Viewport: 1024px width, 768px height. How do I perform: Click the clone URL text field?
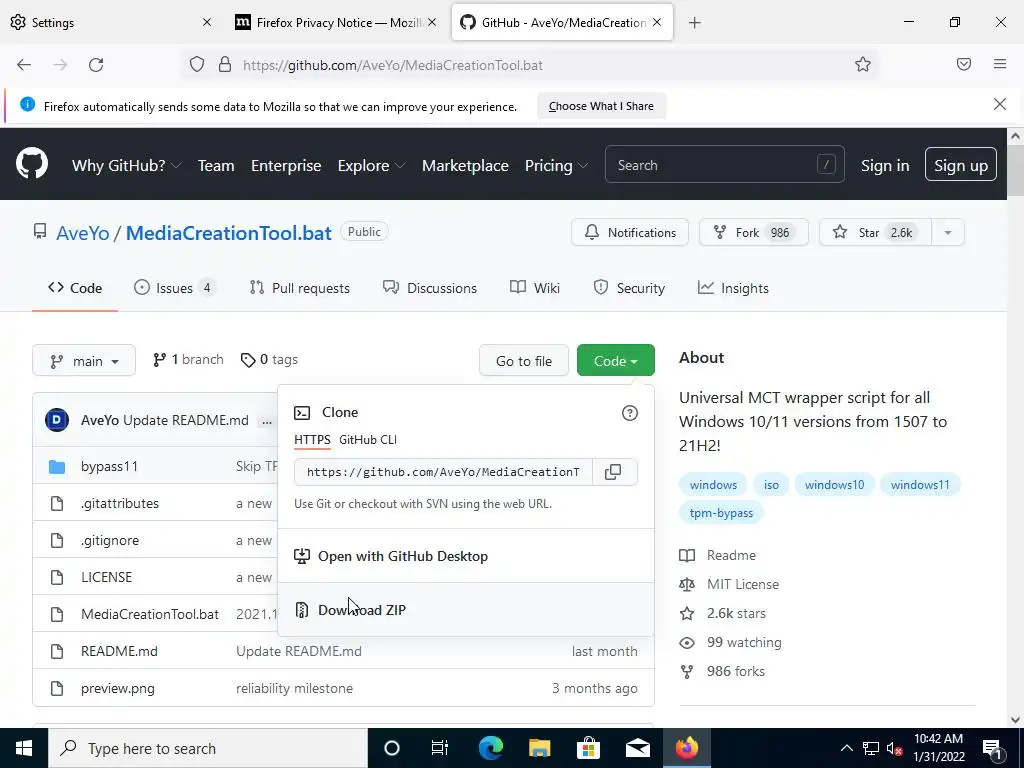443,472
